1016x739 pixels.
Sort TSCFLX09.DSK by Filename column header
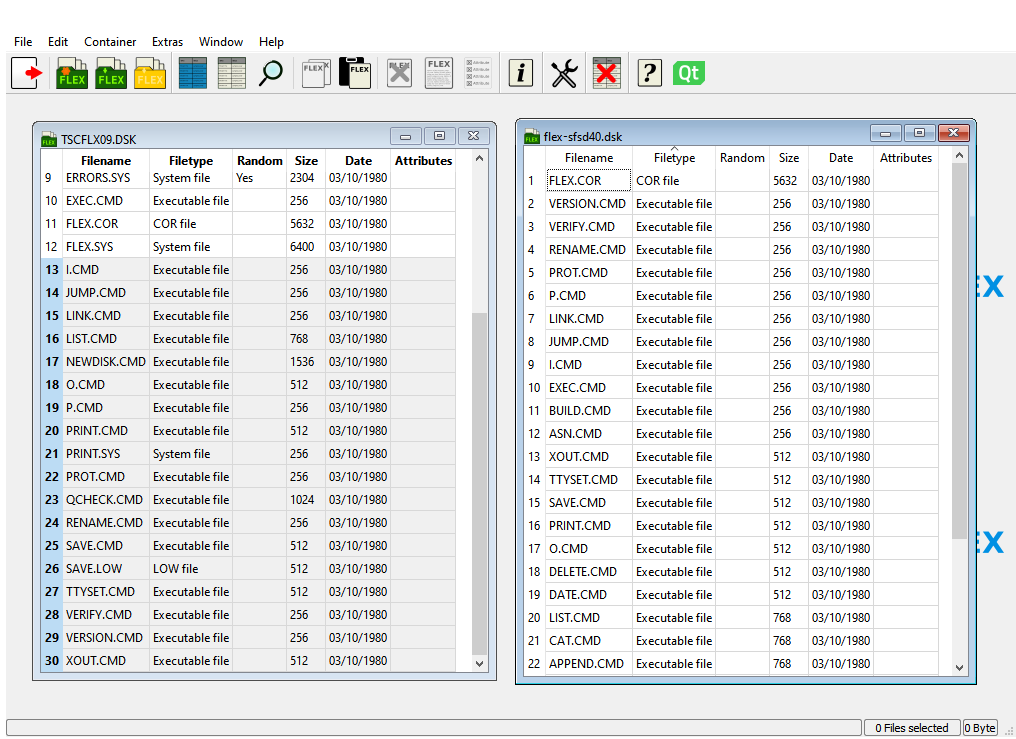[x=106, y=161]
